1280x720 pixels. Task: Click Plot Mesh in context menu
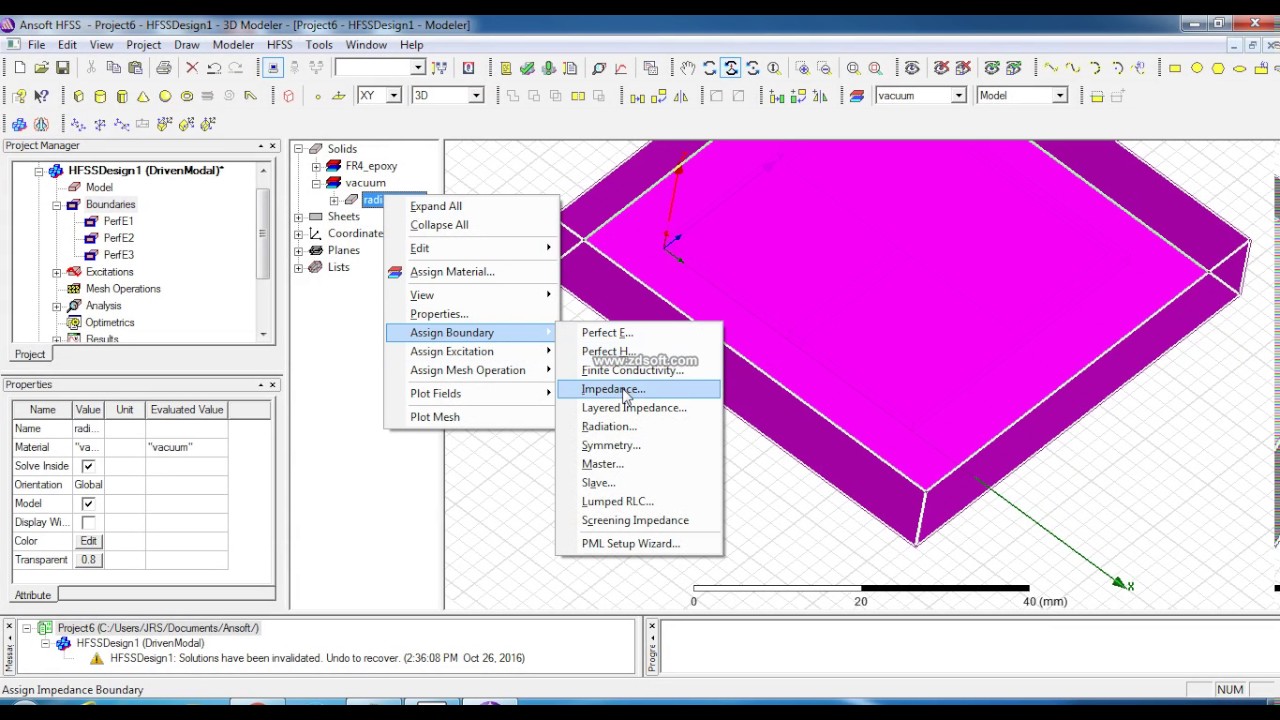point(470,417)
